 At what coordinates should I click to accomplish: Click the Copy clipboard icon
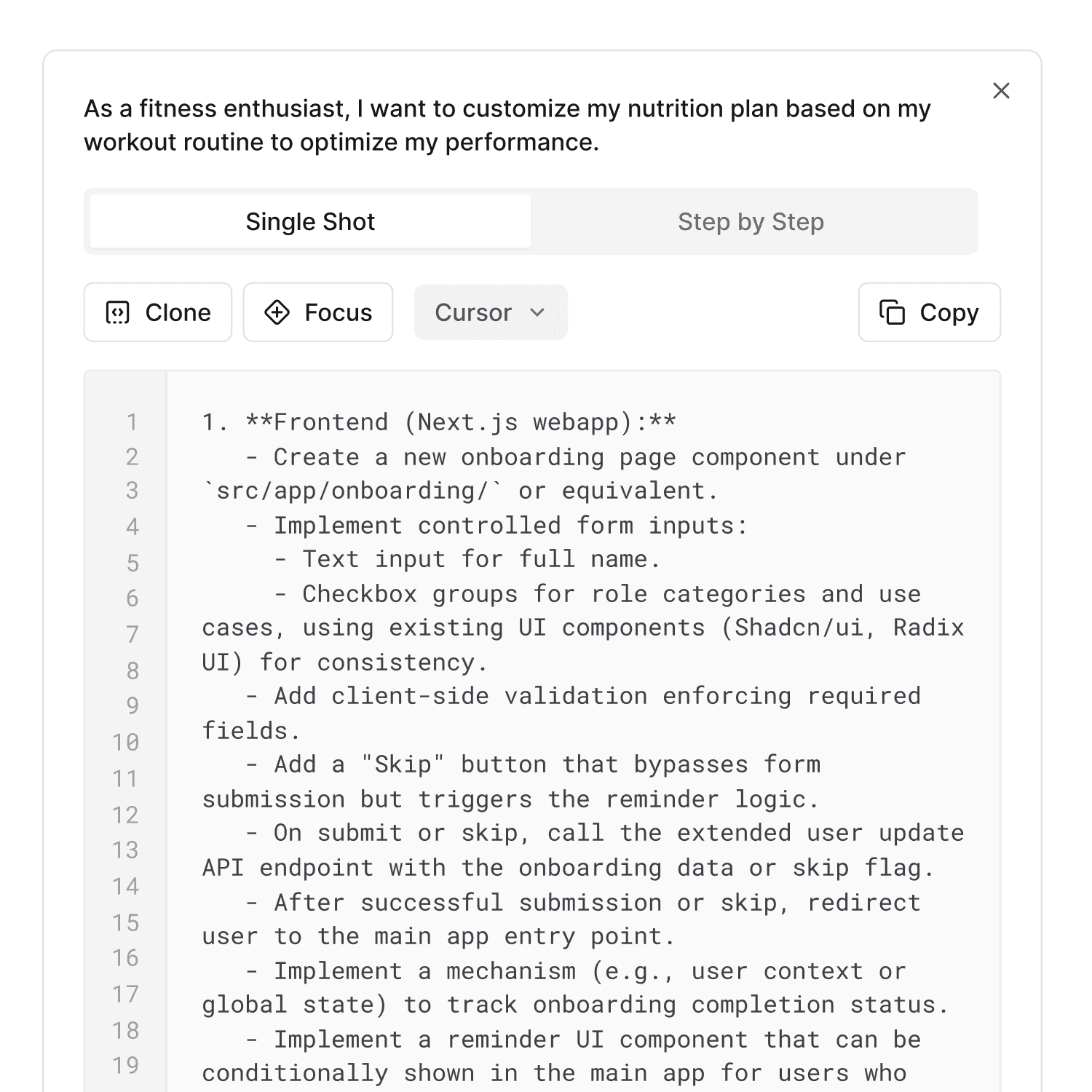pyautogui.click(x=892, y=312)
